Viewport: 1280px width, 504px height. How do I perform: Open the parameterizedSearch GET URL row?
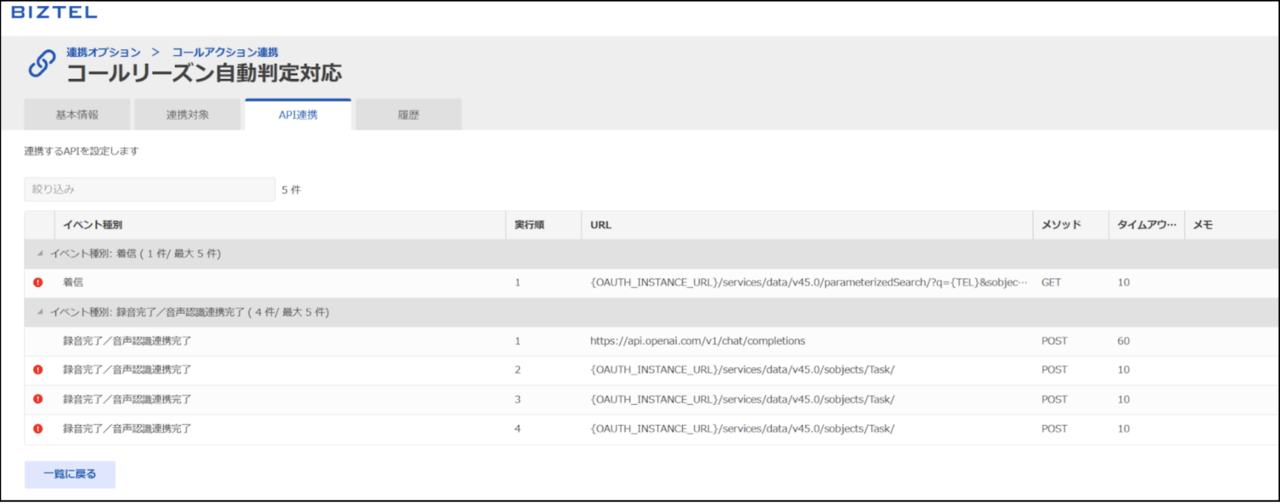pos(808,283)
